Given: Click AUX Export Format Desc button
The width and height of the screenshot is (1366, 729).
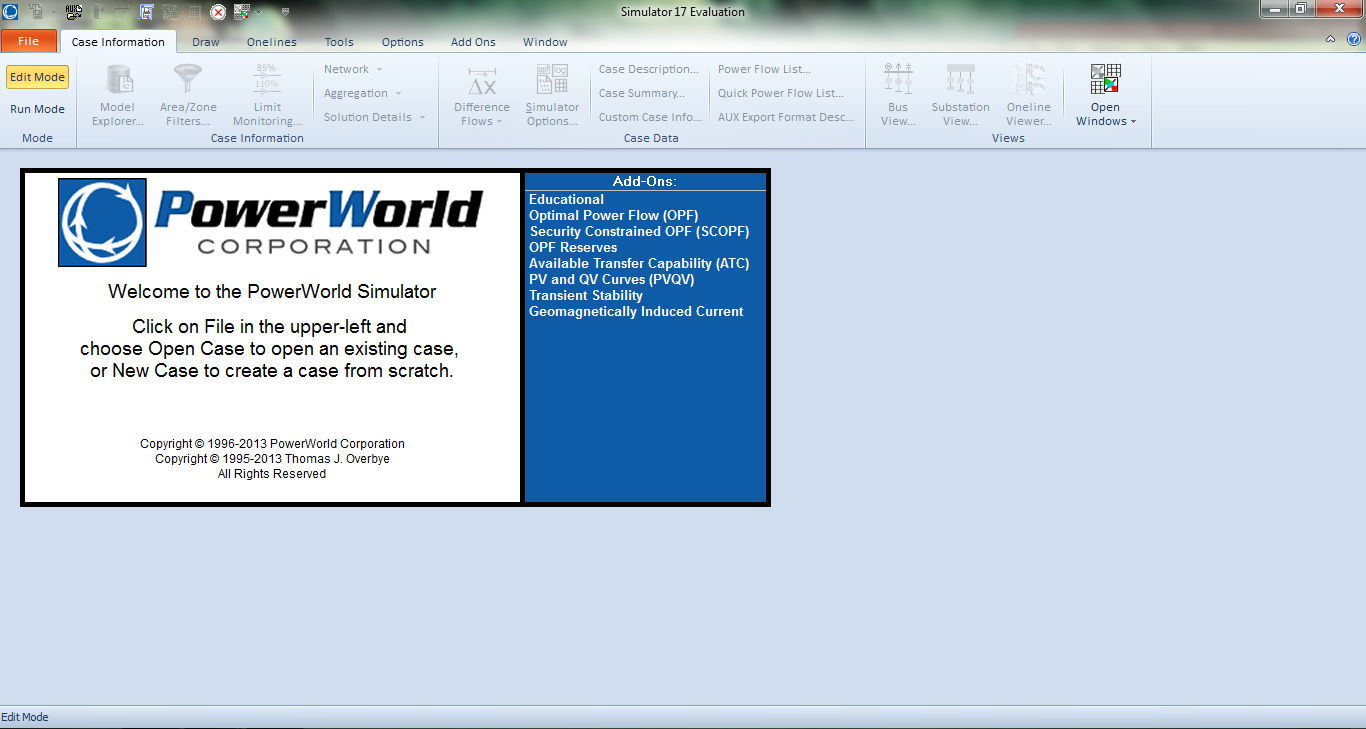Looking at the screenshot, I should pyautogui.click(x=786, y=117).
